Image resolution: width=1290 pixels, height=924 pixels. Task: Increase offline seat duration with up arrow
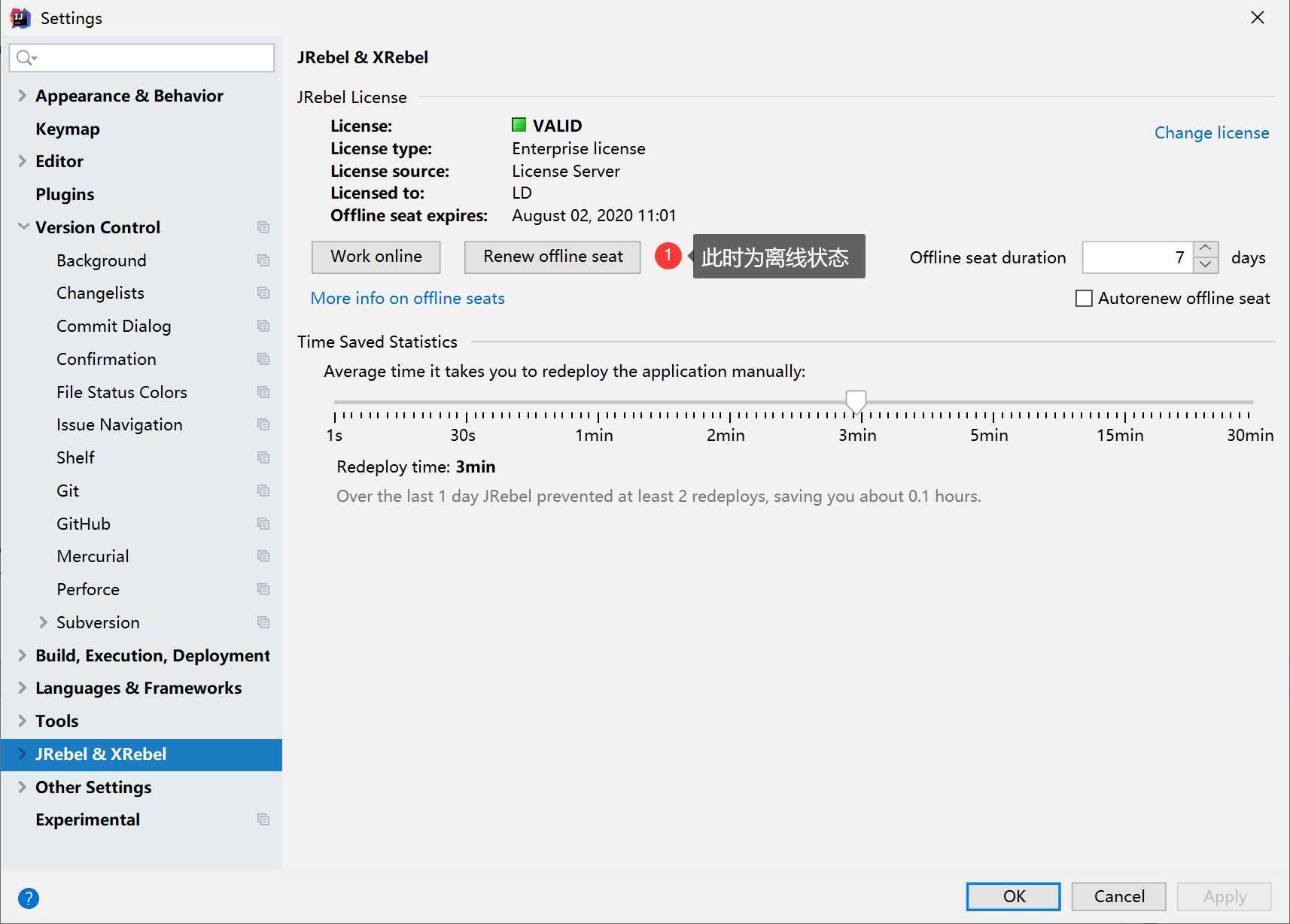1206,249
